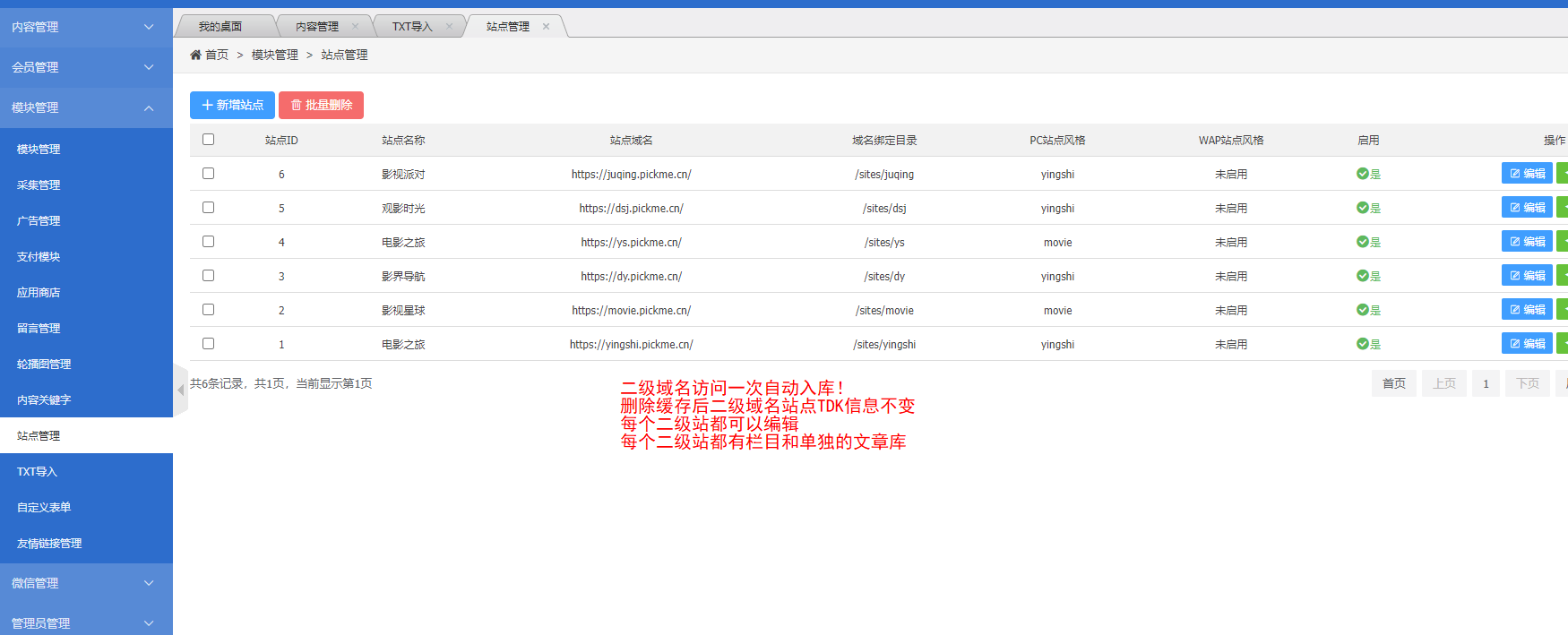The image size is (1568, 635).
Task: Check the checkbox for site 影视派对
Action: point(209,174)
